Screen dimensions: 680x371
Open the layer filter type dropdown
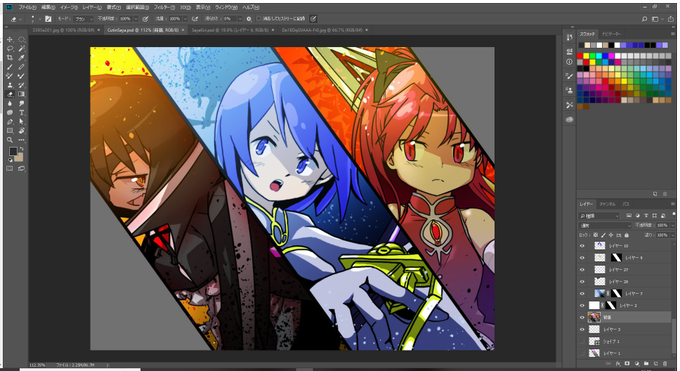[599, 216]
